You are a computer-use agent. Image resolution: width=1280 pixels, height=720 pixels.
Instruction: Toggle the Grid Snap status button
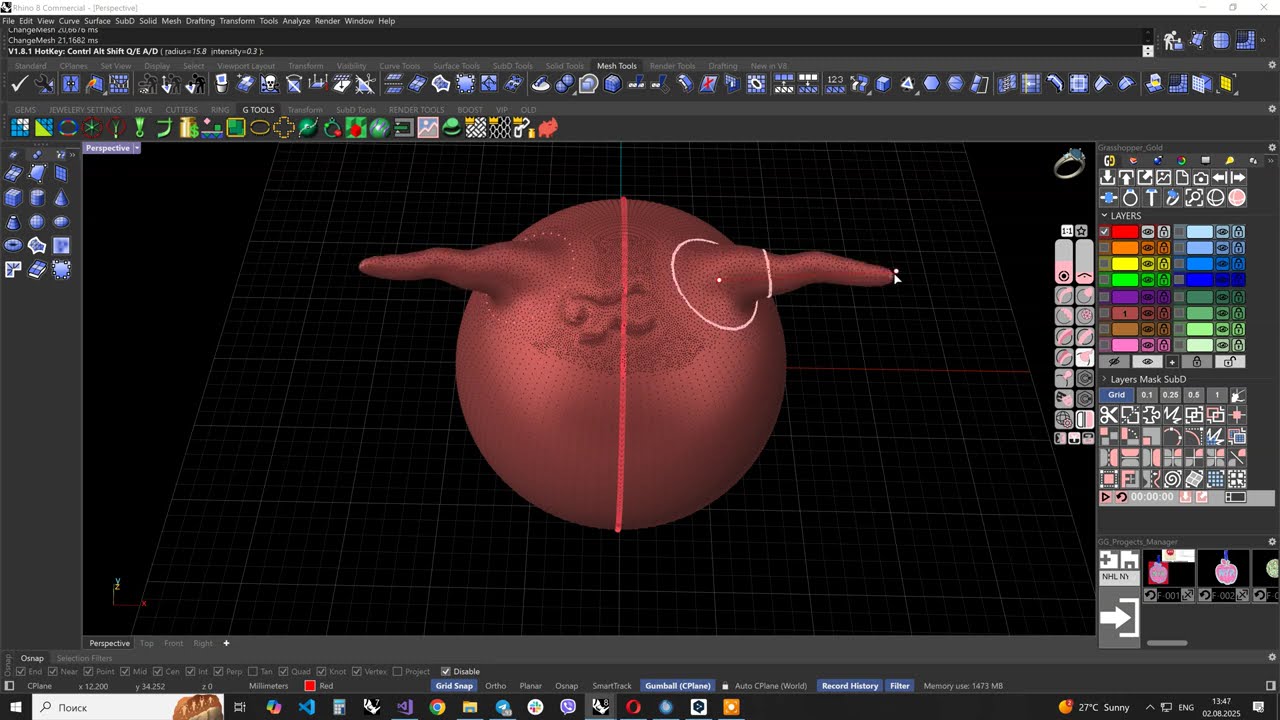click(454, 686)
